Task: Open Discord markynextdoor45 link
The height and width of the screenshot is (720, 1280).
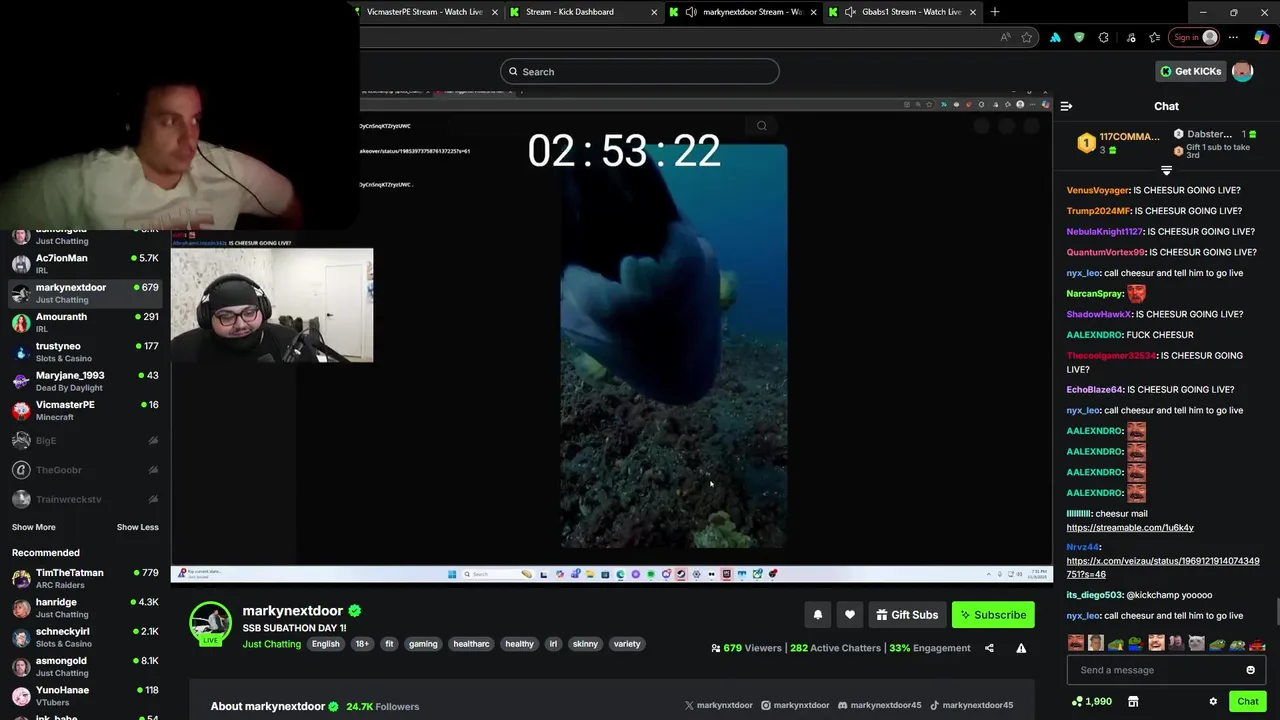Action: pyautogui.click(x=879, y=705)
